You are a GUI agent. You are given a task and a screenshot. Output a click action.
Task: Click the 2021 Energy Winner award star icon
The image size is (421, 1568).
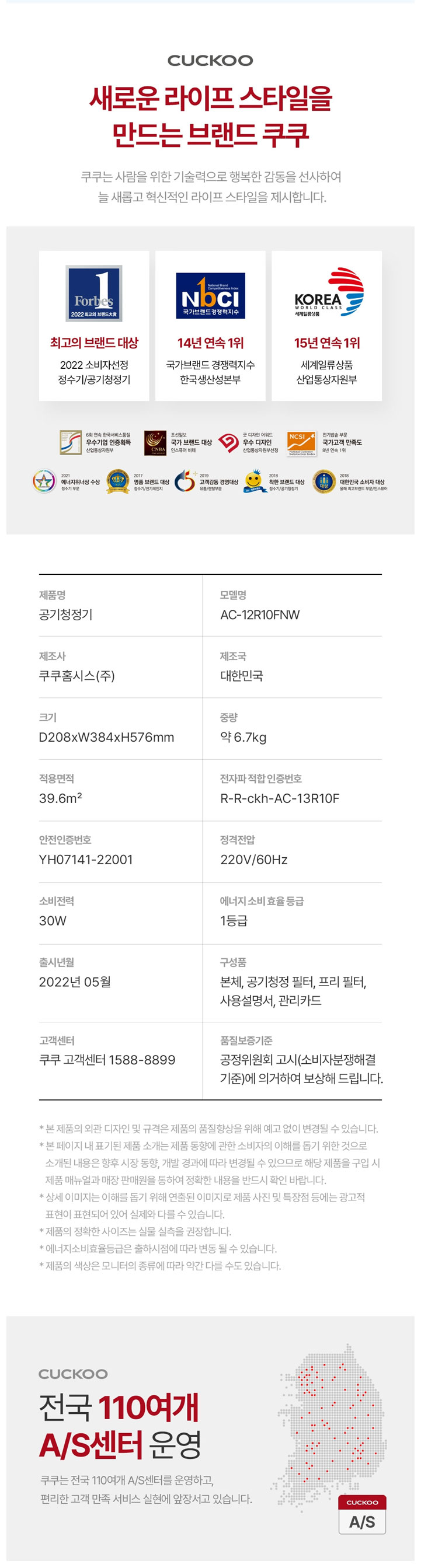44,481
